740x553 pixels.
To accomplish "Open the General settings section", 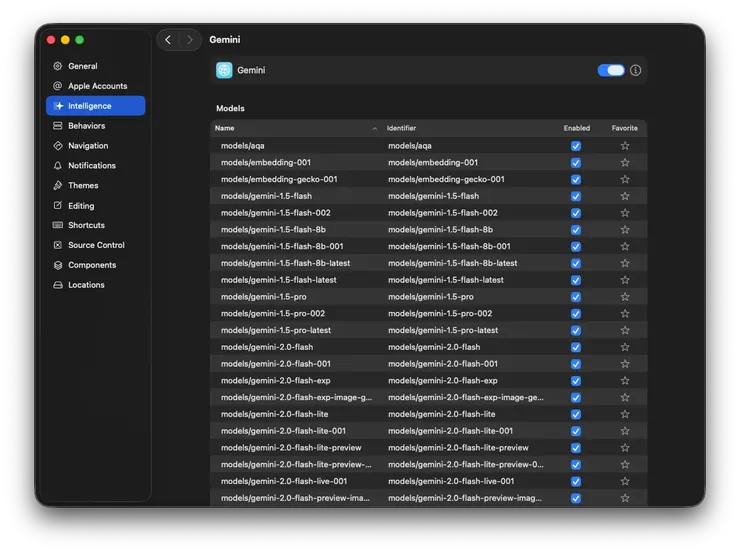I will [x=82, y=66].
